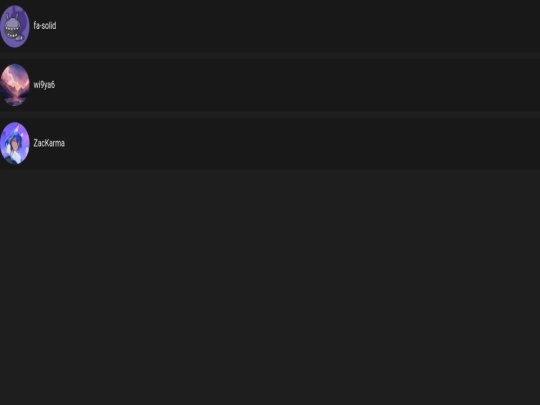Image resolution: width=540 pixels, height=405 pixels.
Task: Select the fa-solid user row
Action: [270, 26]
